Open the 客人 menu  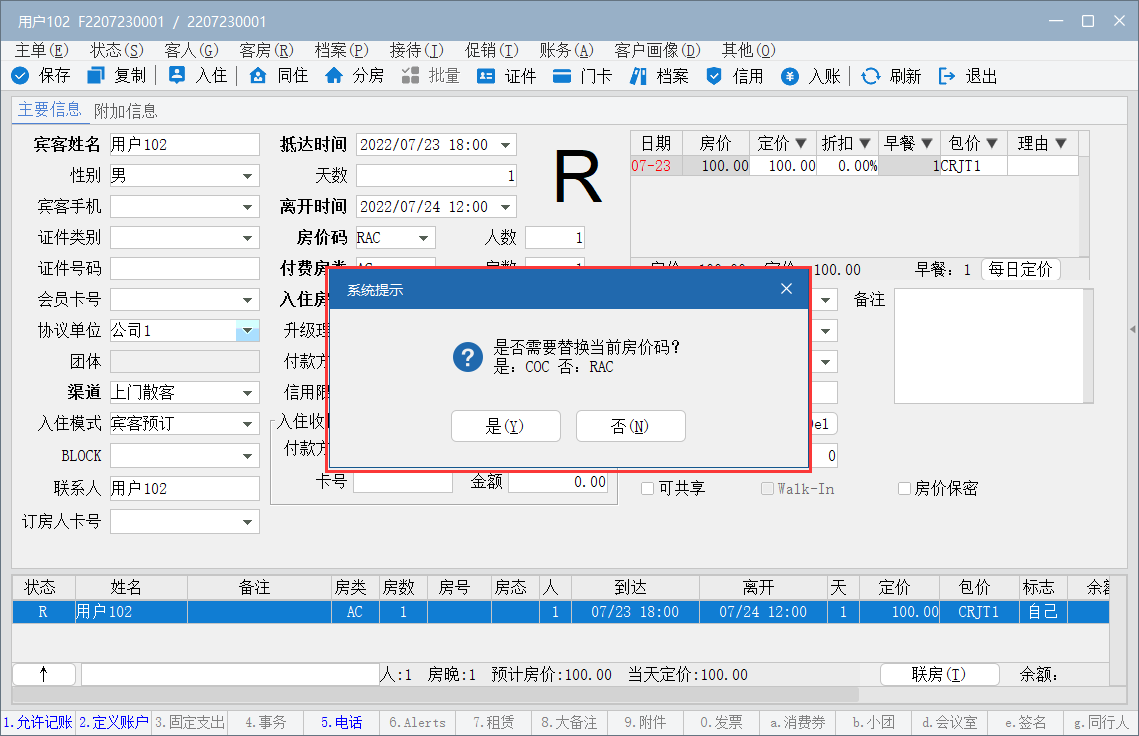coord(191,50)
